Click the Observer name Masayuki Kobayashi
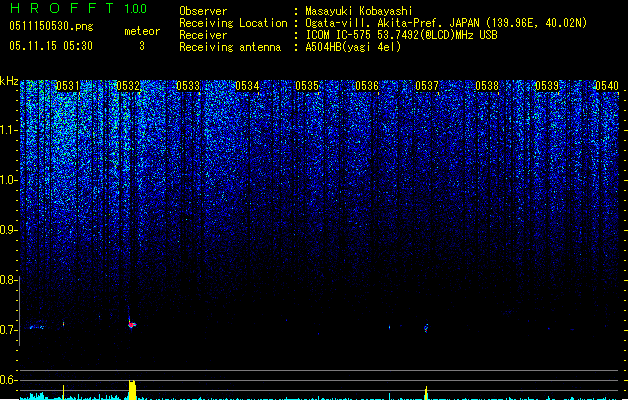Screen dimensions: 629x400 [x=359, y=11]
